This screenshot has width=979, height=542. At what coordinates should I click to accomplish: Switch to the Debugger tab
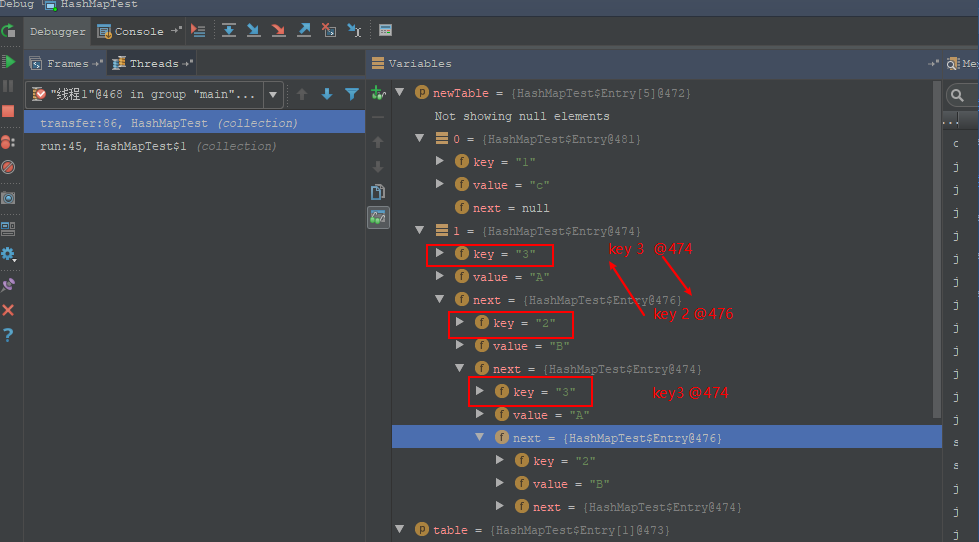click(x=57, y=32)
